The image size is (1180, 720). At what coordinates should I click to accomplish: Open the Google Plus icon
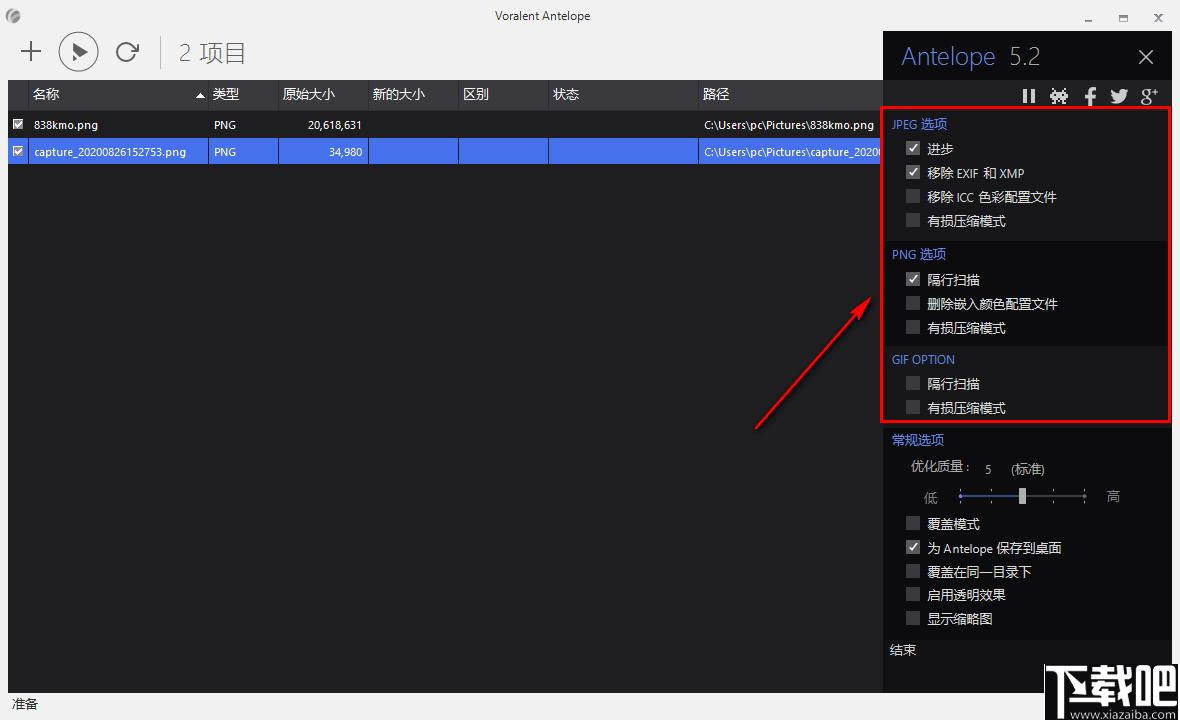click(x=1149, y=96)
